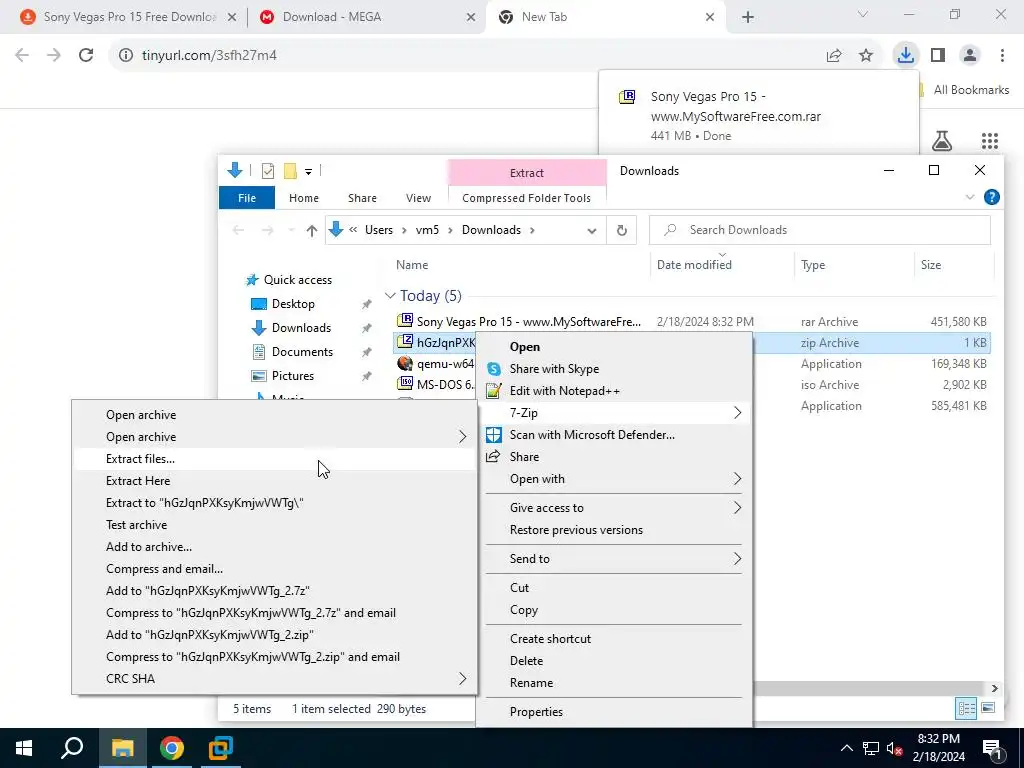Viewport: 1024px width, 768px height.
Task: Click the Properties quick access toolbar icon
Action: 268,171
